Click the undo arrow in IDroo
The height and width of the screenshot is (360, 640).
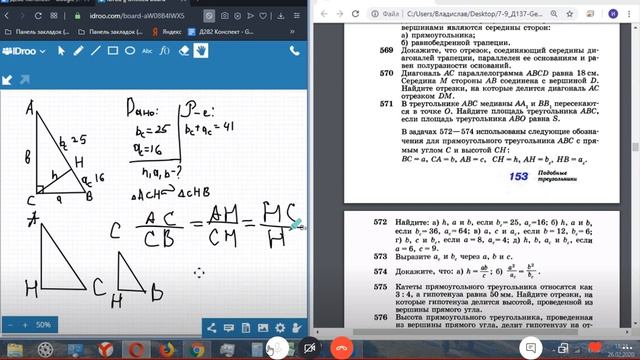pos(7,80)
